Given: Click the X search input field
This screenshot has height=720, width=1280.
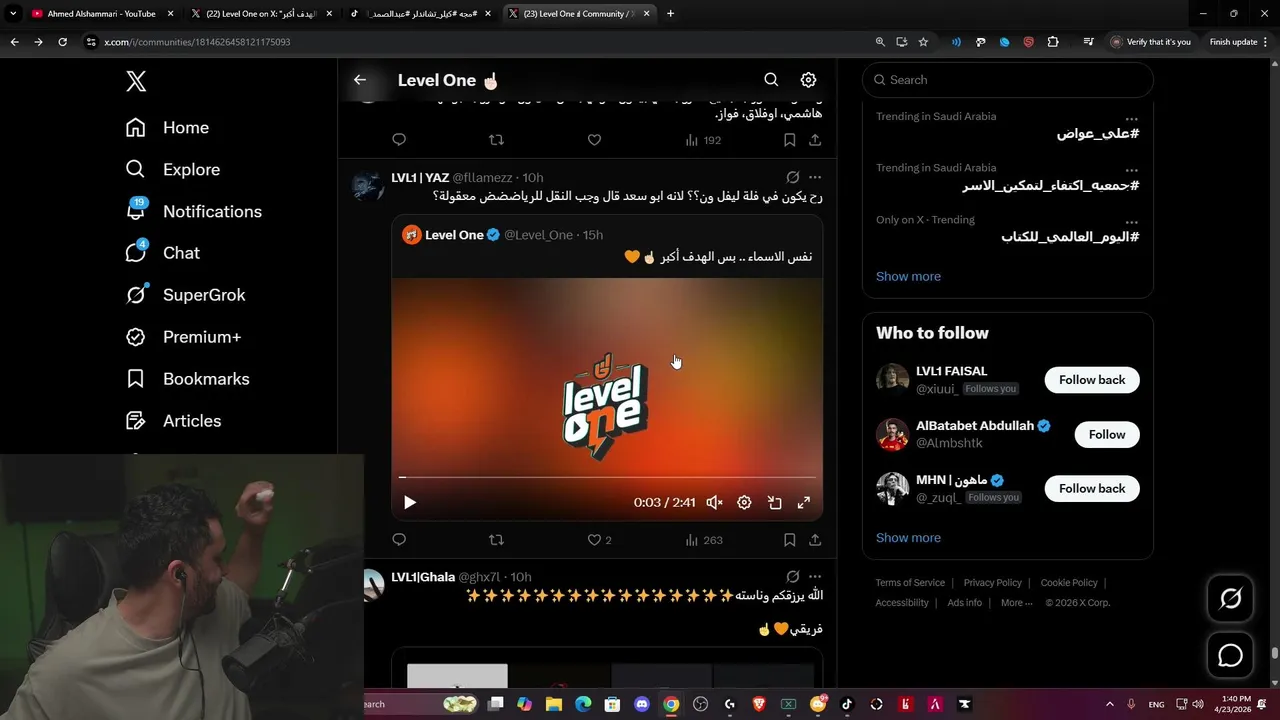Looking at the screenshot, I should click(1008, 80).
